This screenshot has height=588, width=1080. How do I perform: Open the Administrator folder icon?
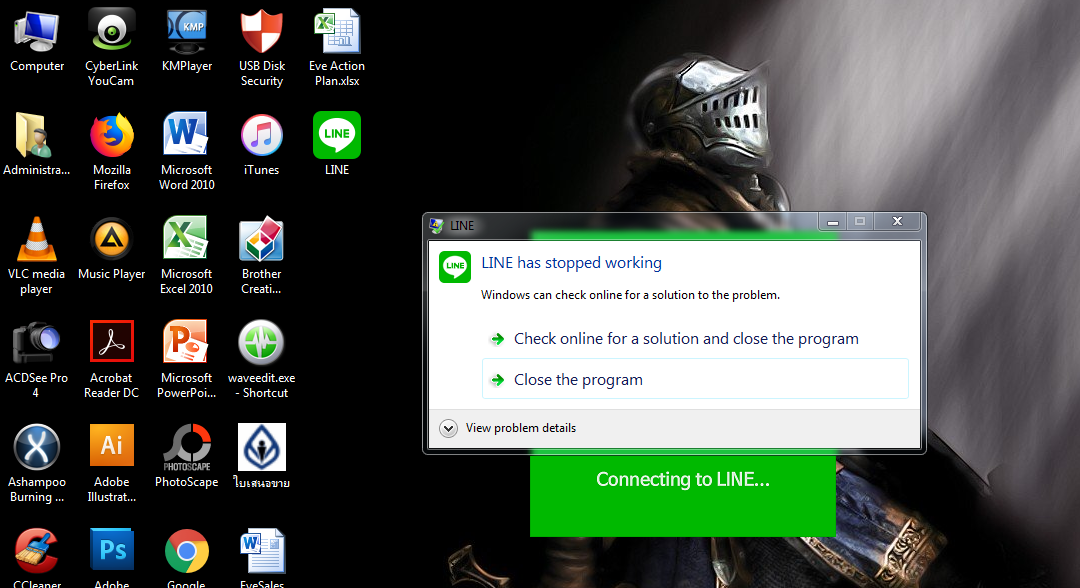click(34, 135)
